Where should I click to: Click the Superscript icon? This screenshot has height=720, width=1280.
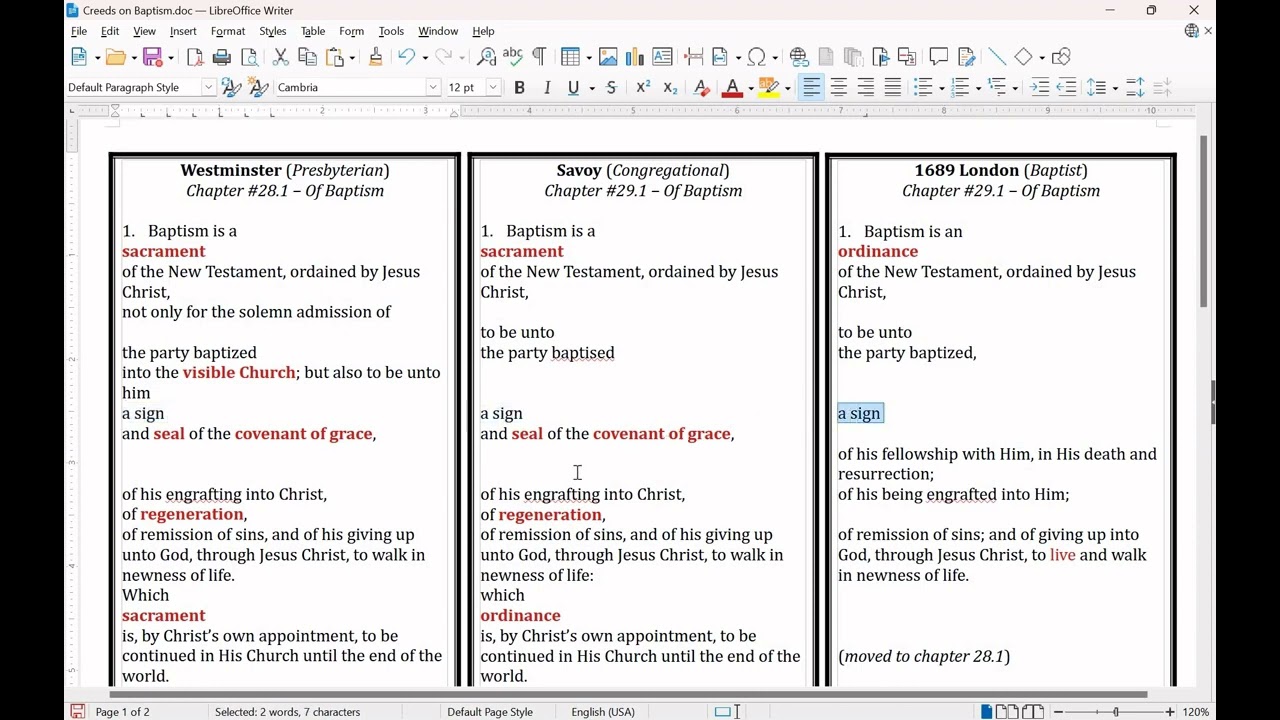click(643, 87)
